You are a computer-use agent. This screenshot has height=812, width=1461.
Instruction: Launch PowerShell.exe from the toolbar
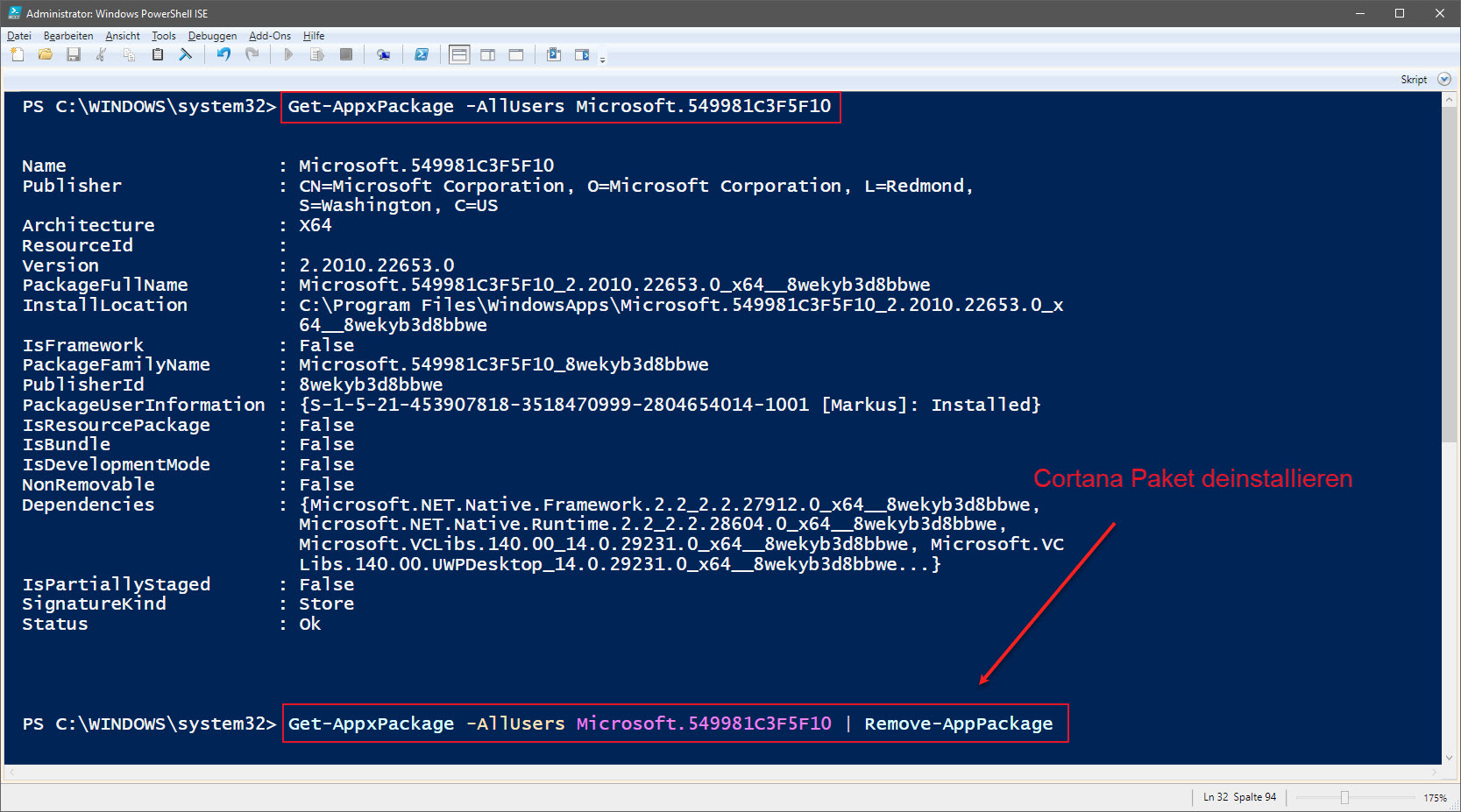point(422,54)
